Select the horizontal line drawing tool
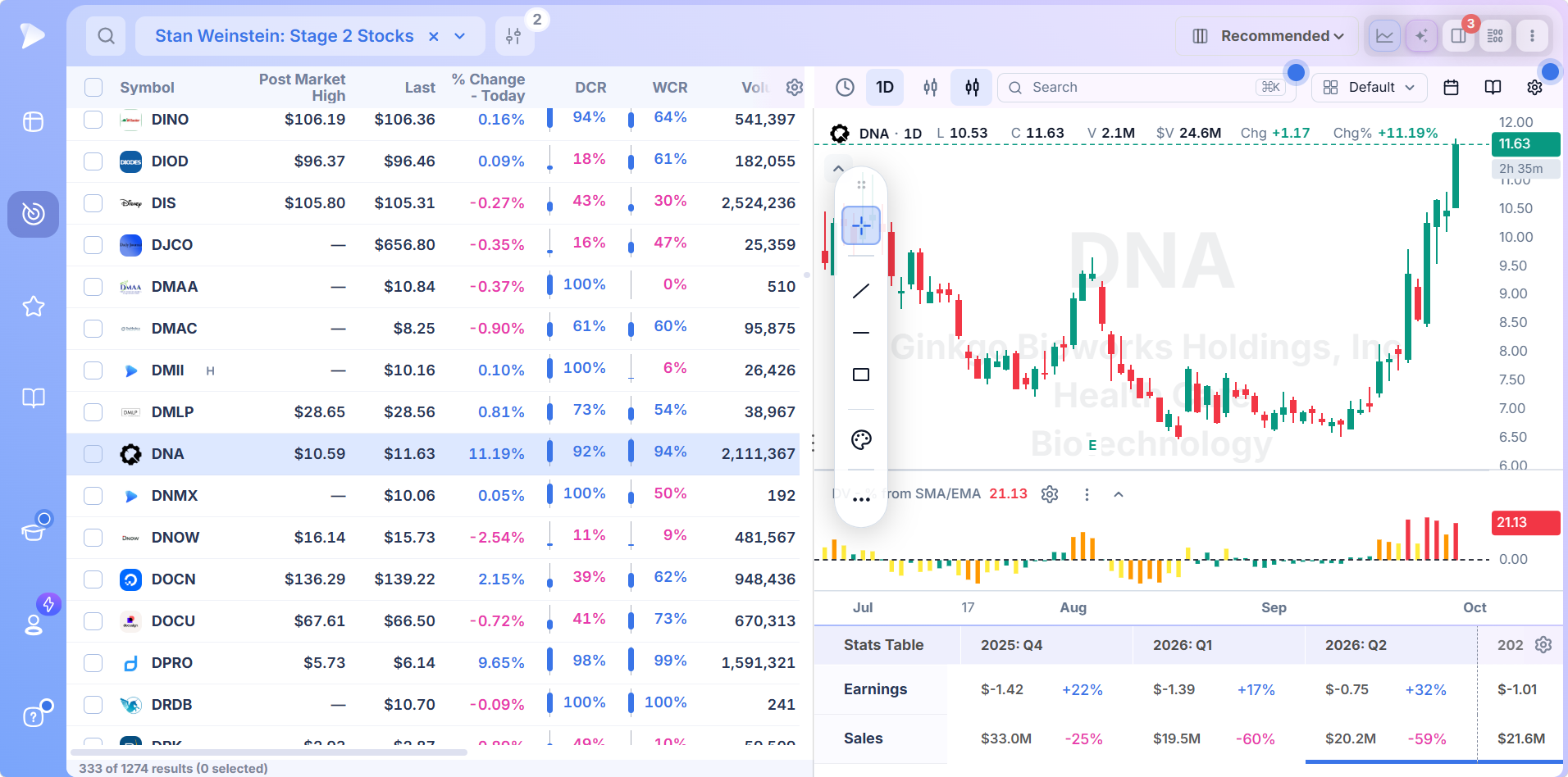1568x777 pixels. tap(861, 333)
